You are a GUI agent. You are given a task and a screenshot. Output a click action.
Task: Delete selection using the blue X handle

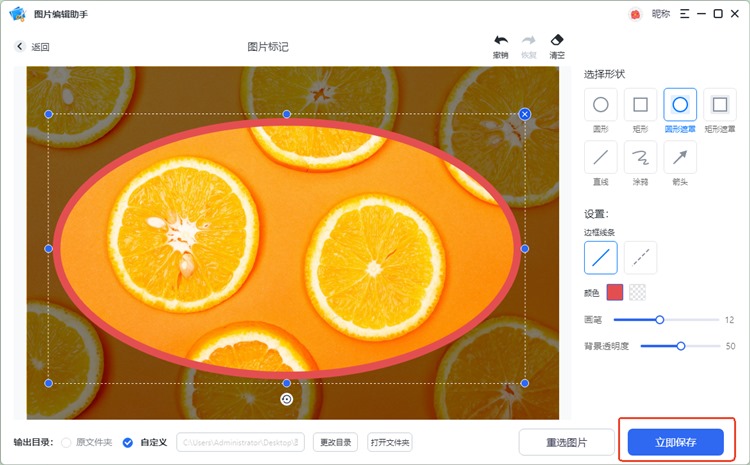tap(525, 114)
